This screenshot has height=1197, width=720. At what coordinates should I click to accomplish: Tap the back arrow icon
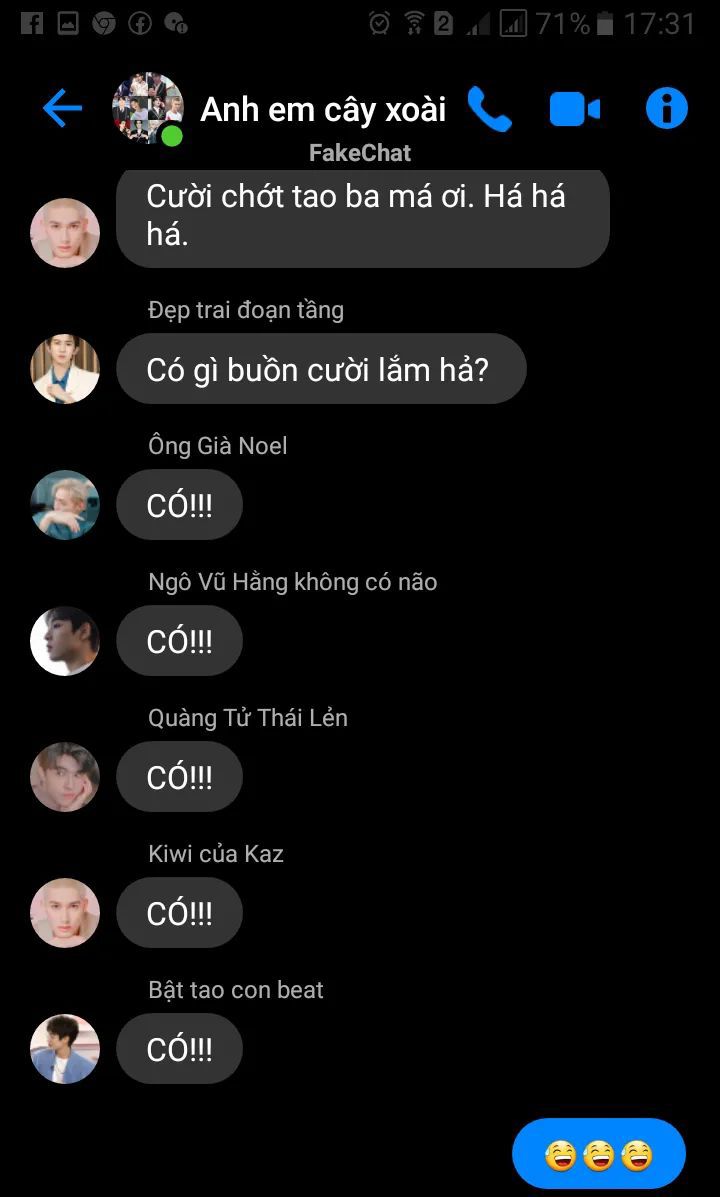point(63,108)
